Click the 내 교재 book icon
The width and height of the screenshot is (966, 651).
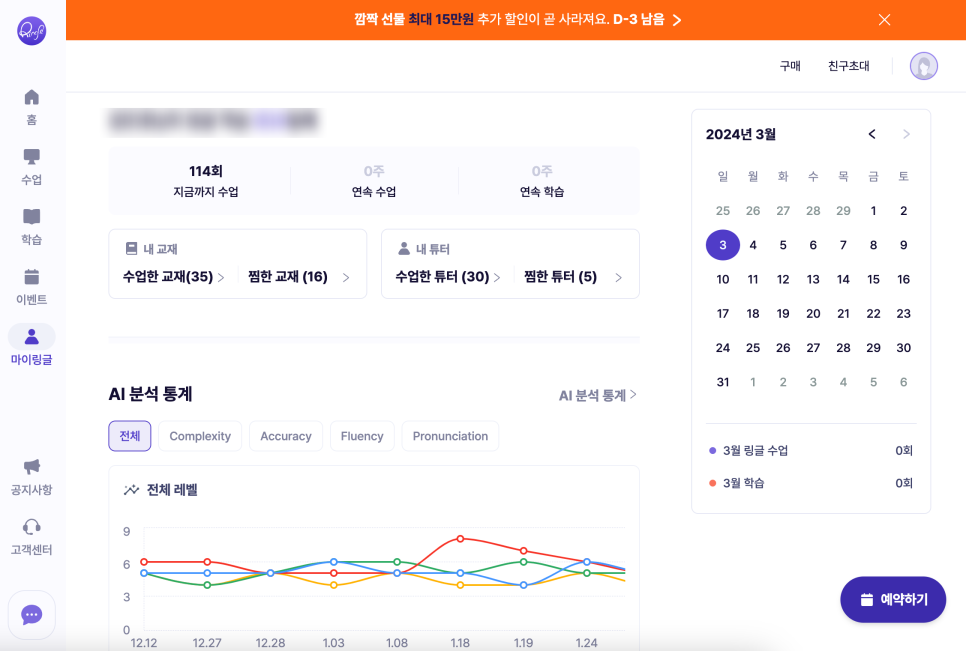(x=131, y=249)
